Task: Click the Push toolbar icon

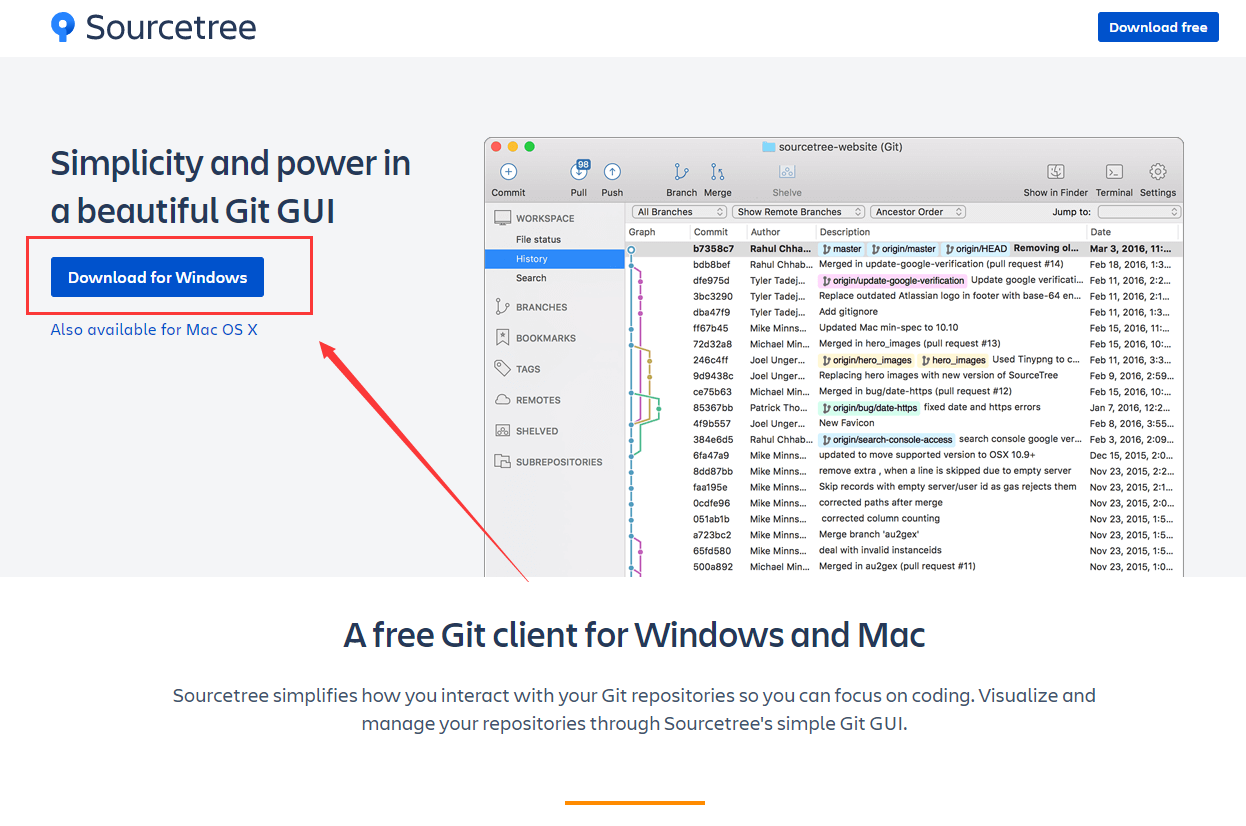Action: 612,172
